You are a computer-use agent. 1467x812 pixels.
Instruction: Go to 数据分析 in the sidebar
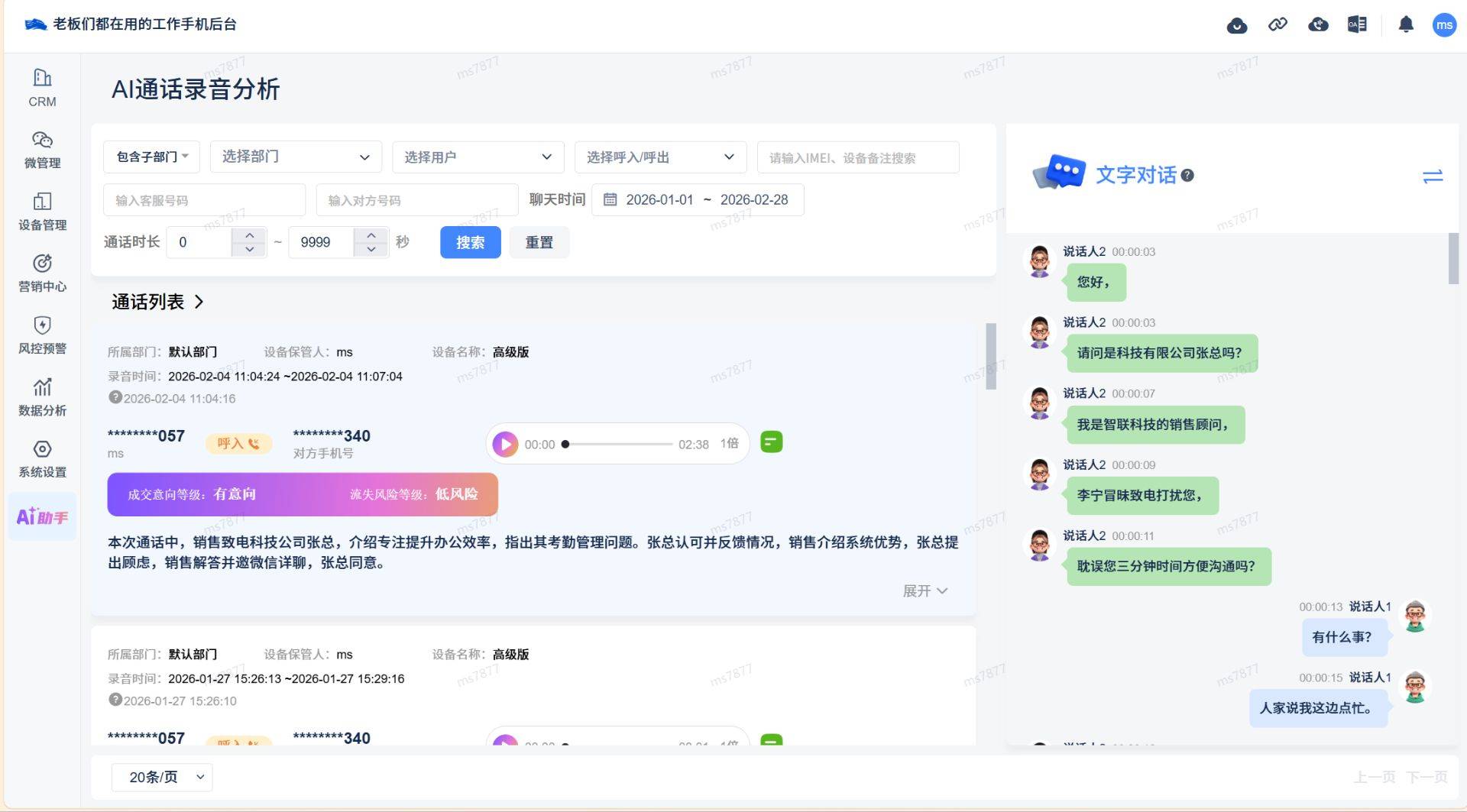pos(42,397)
